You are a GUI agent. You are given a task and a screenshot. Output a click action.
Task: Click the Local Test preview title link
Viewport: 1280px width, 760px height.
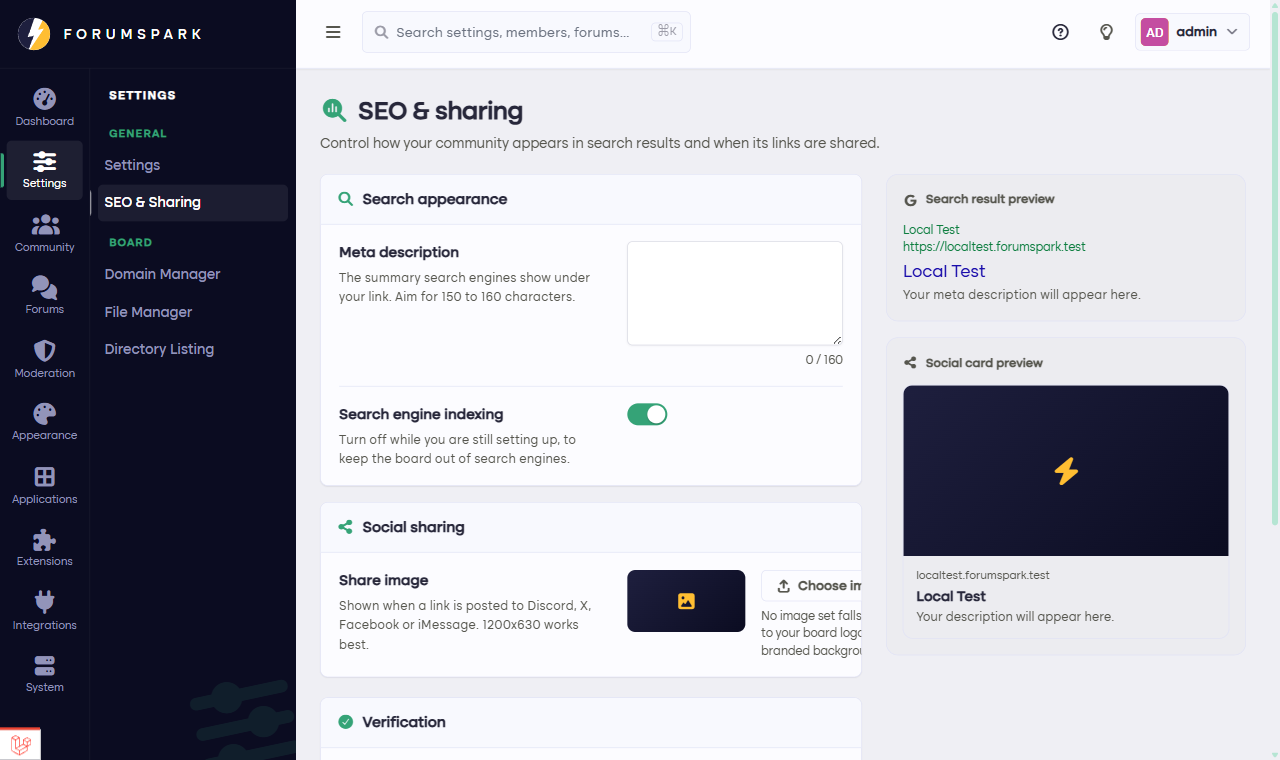944,271
